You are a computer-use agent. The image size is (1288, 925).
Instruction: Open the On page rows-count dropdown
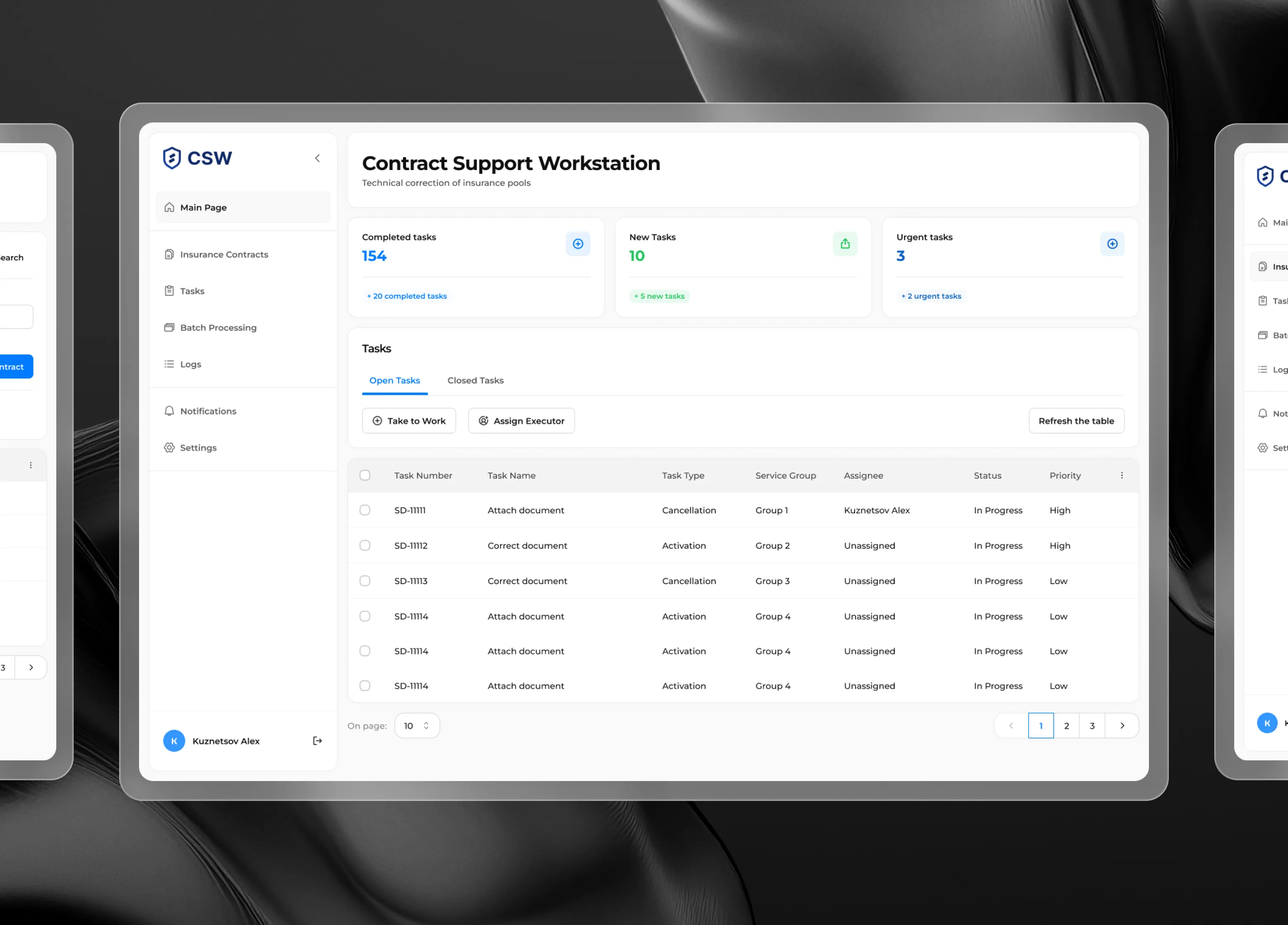(x=417, y=725)
